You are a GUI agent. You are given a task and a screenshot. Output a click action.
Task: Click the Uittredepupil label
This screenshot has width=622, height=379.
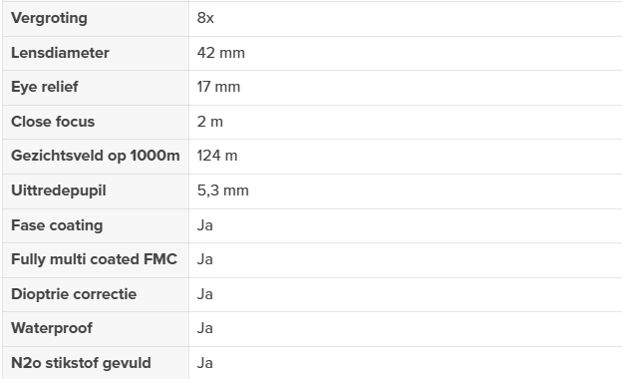pyautogui.click(x=58, y=190)
